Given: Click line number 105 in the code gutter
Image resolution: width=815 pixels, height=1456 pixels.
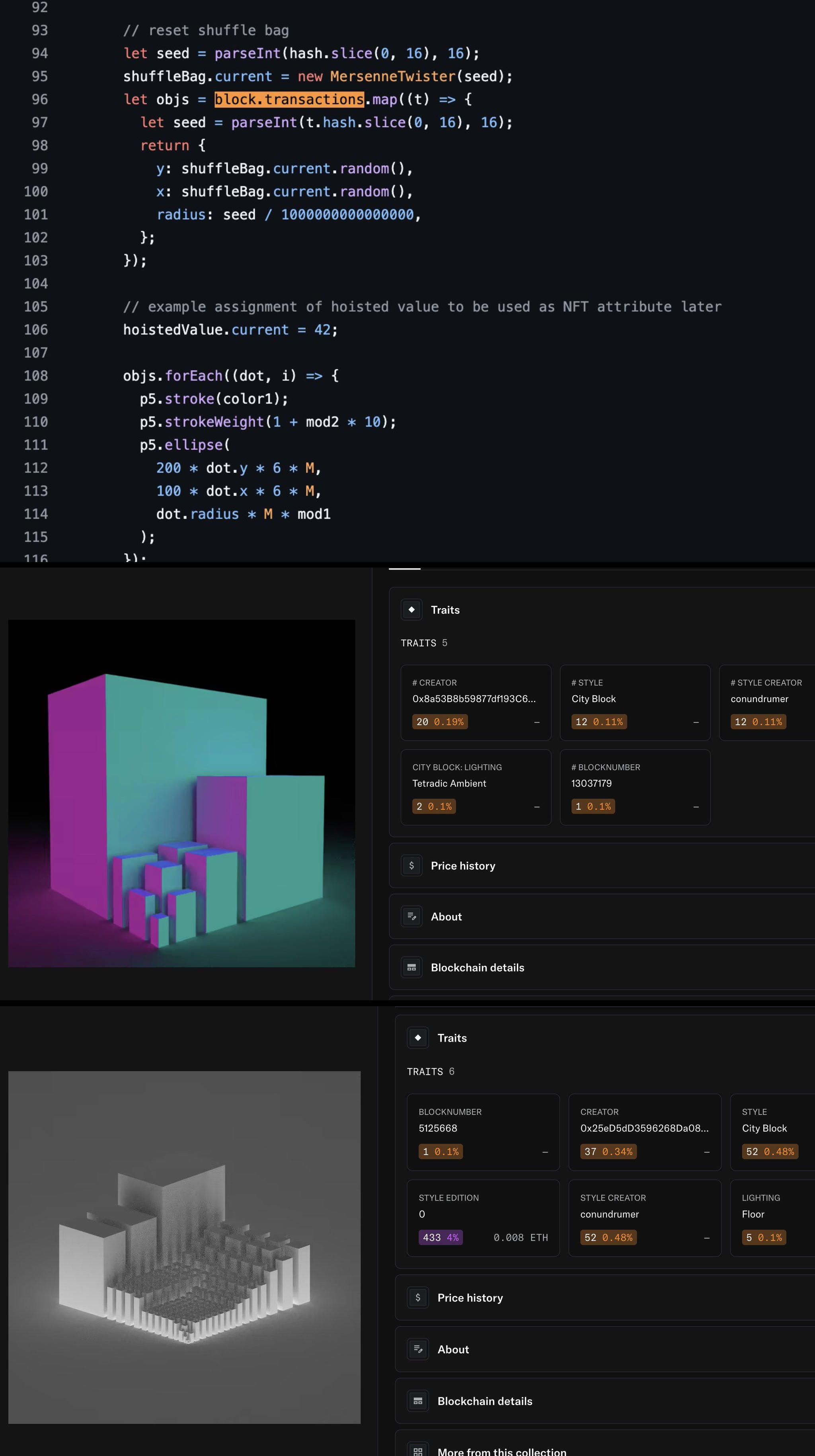Looking at the screenshot, I should 35,306.
